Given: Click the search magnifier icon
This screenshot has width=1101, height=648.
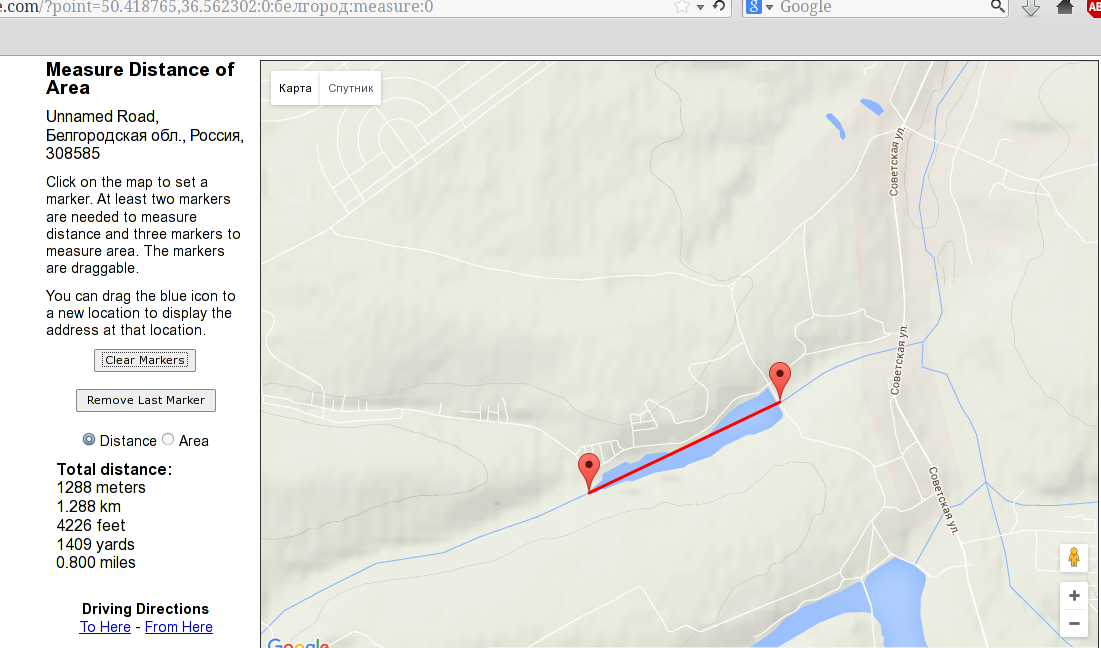Looking at the screenshot, I should pyautogui.click(x=997, y=7).
